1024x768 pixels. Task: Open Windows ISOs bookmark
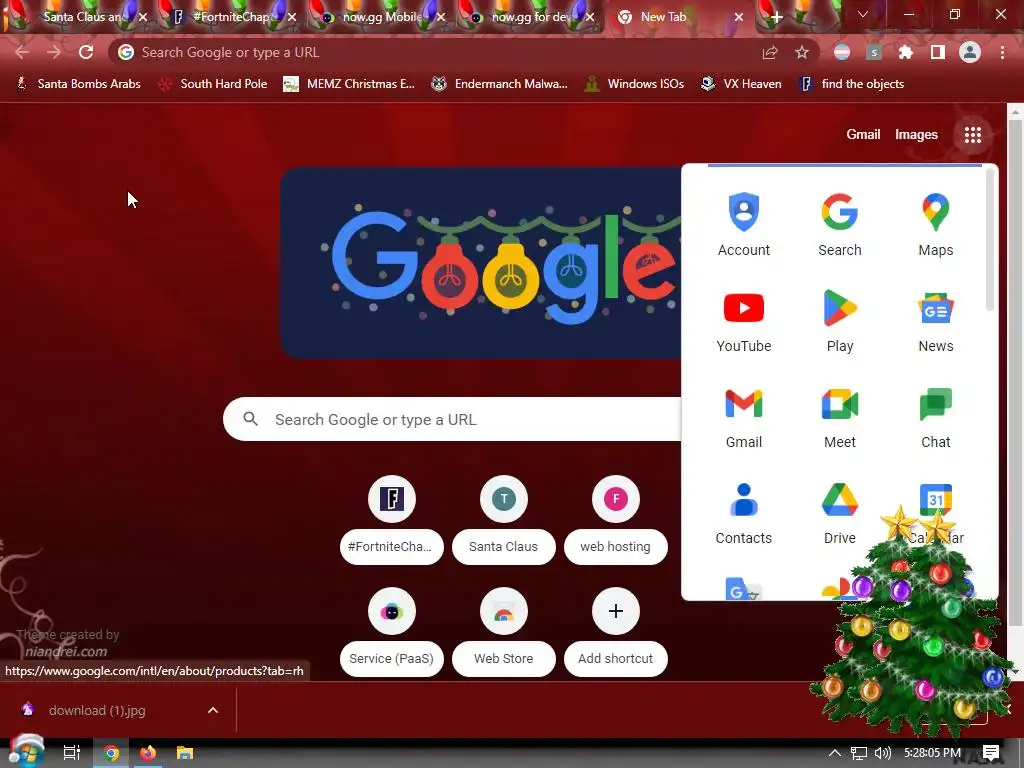634,84
